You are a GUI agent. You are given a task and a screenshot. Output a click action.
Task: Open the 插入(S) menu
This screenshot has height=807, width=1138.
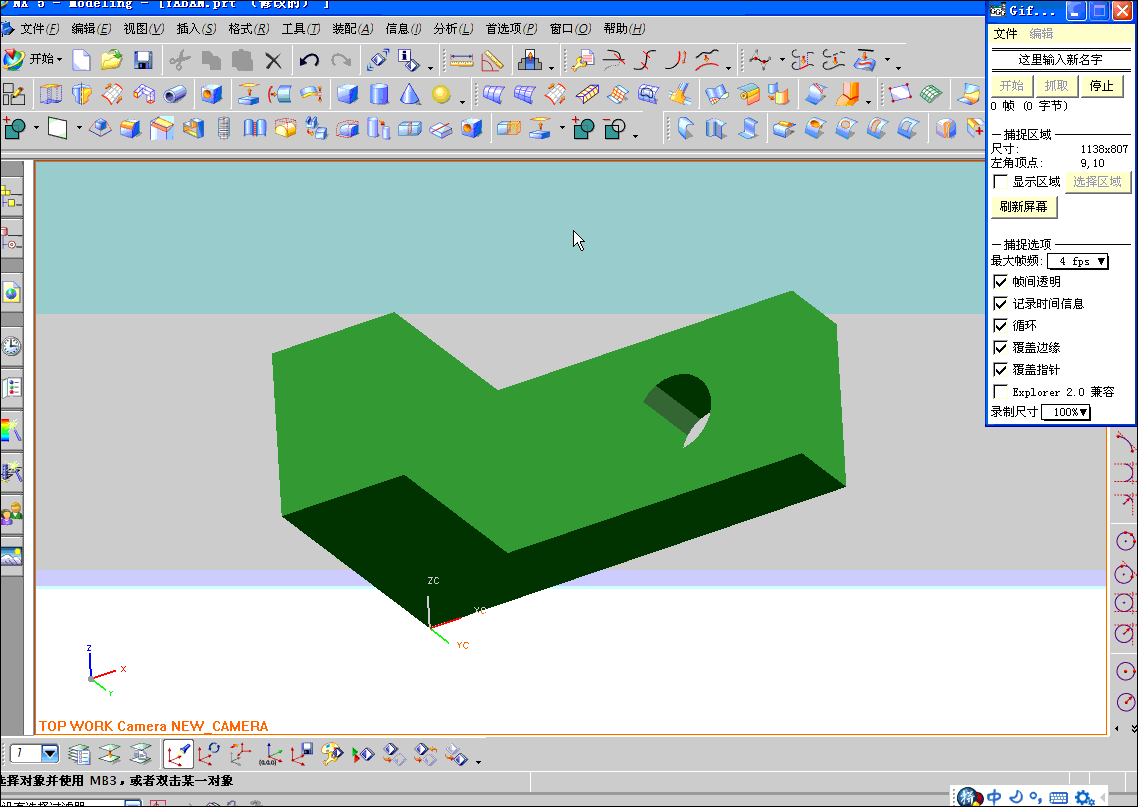click(x=196, y=29)
